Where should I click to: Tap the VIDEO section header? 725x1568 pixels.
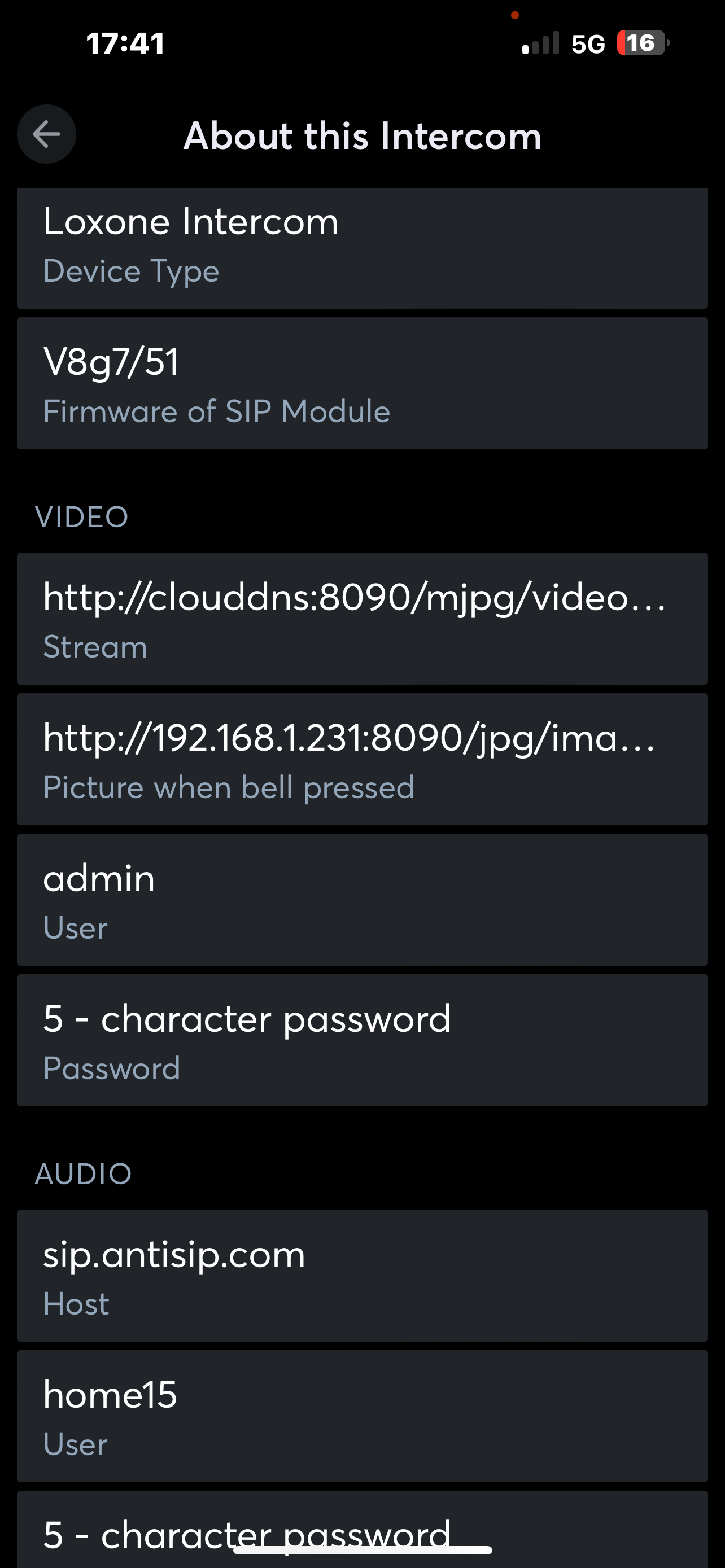coord(81,518)
